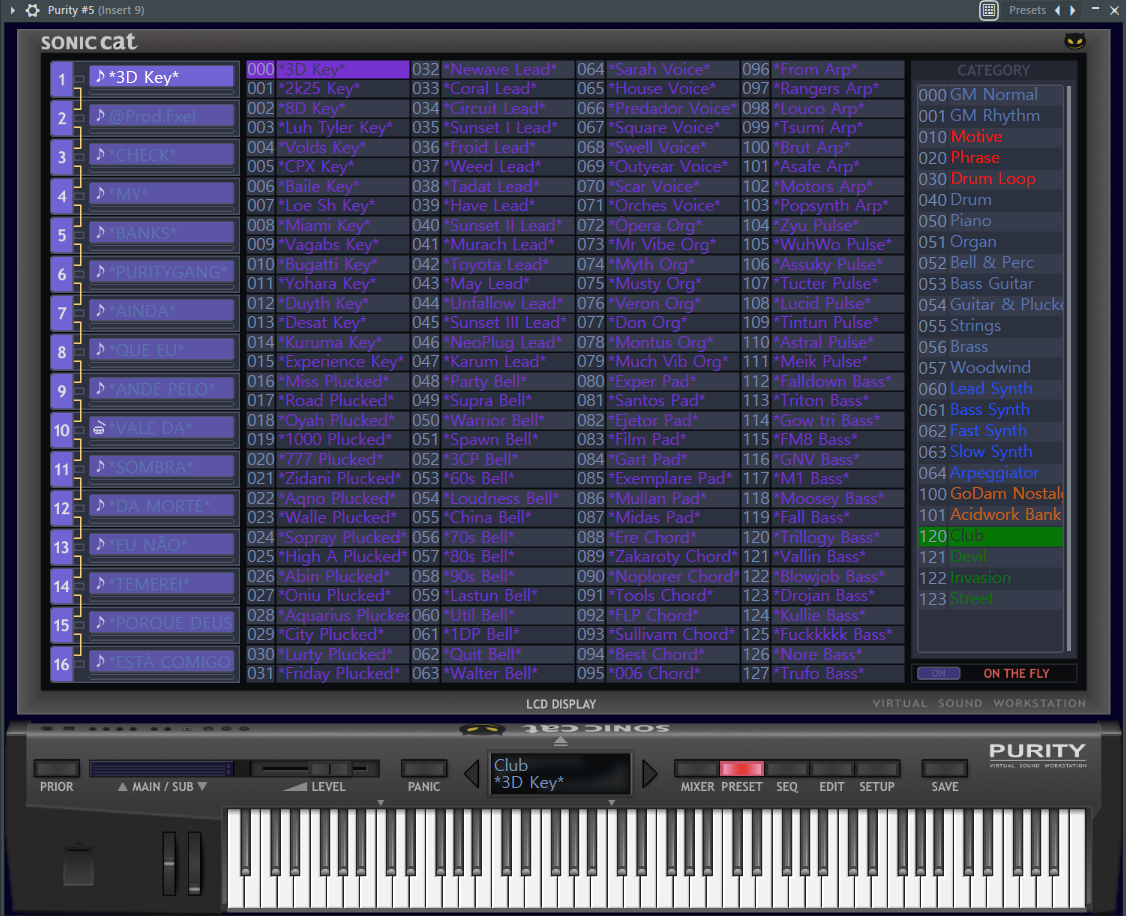Screen dimensions: 1126x916
Task: Toggle channel 12 enable box
Action: point(79,508)
